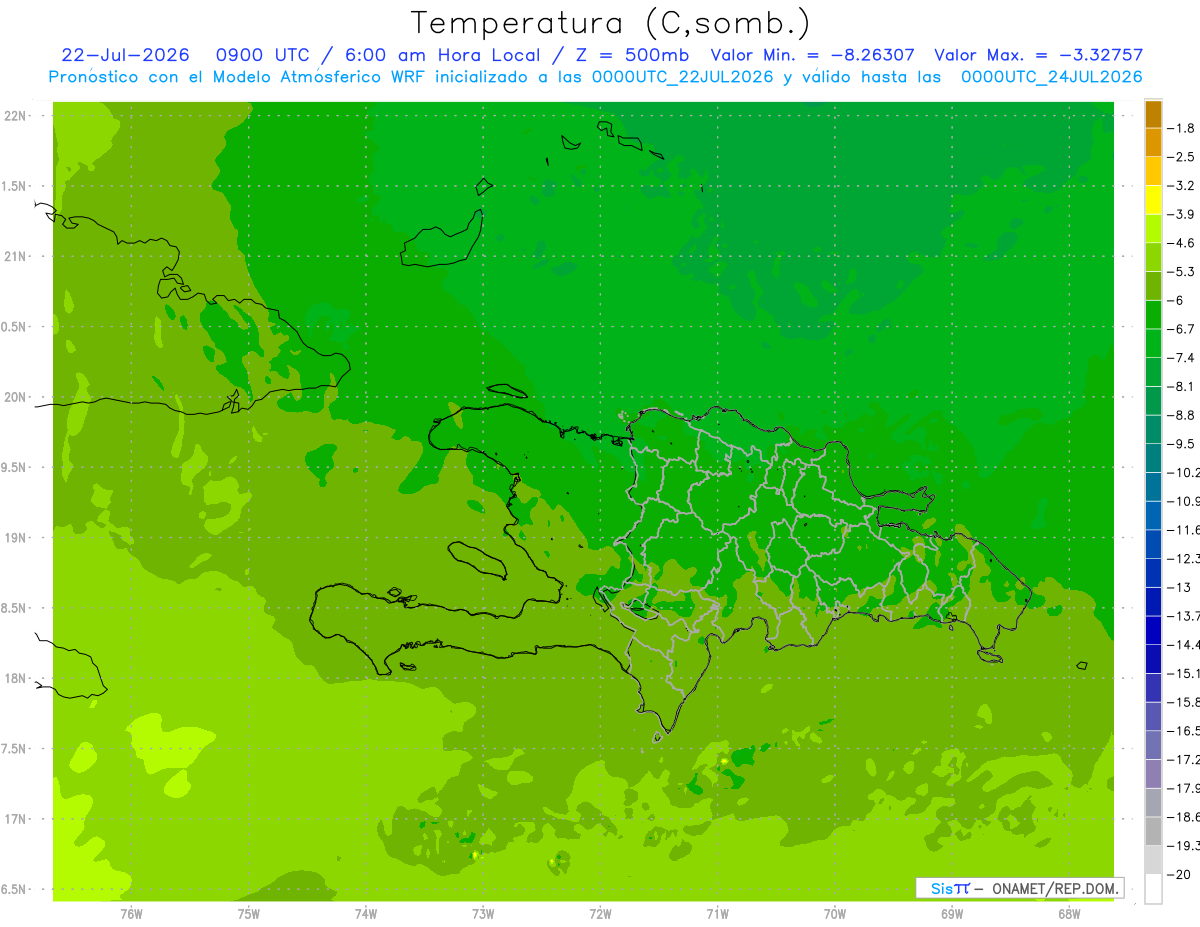Click the "Valor Min. = -8.26307" readout

tap(812, 55)
